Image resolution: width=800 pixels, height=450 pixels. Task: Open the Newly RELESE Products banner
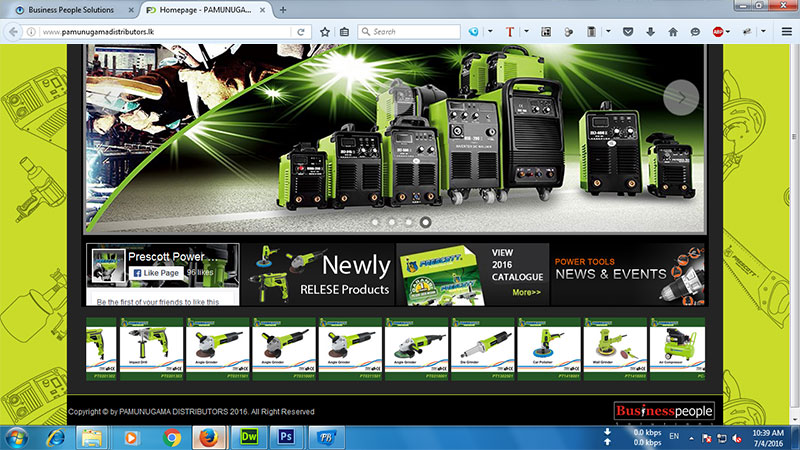click(317, 274)
